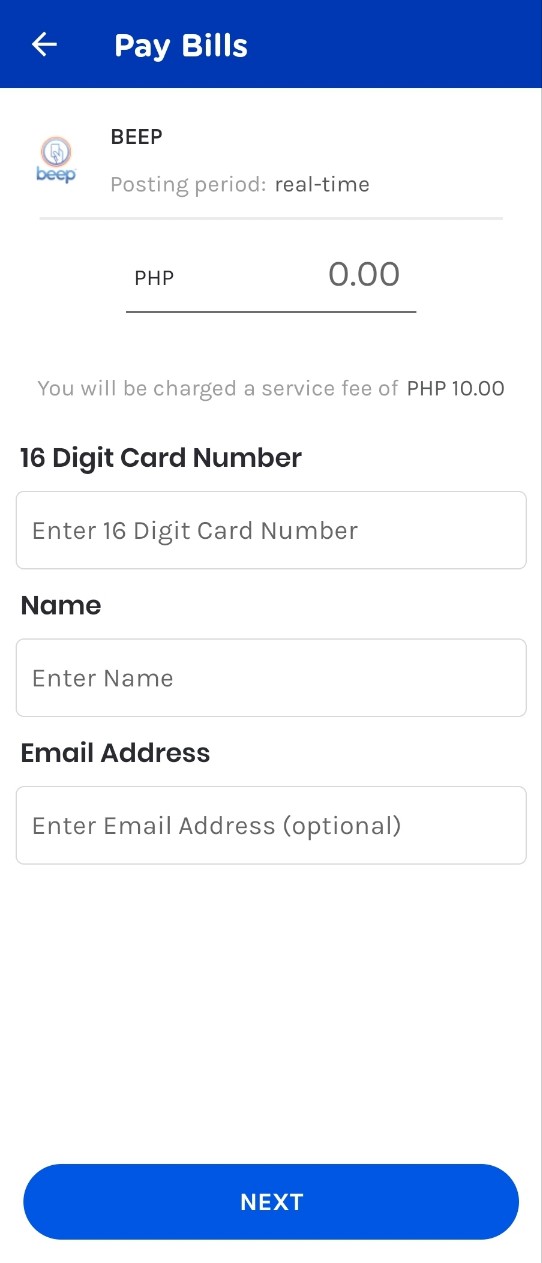The width and height of the screenshot is (542, 1263).
Task: Tap the Pay Bills header title
Action: (x=181, y=46)
